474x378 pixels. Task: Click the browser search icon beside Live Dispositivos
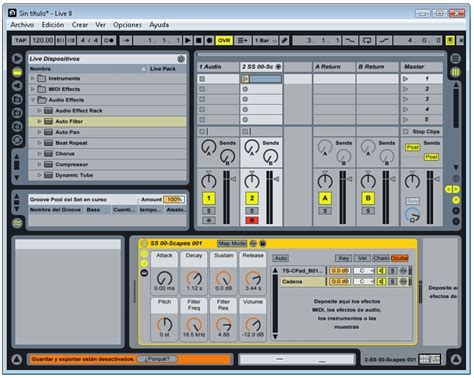pyautogui.click(x=181, y=59)
